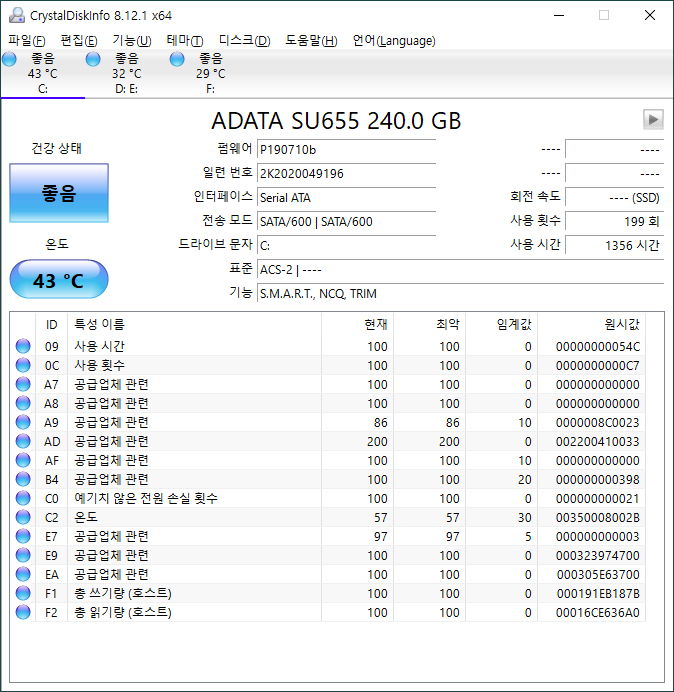Click the interface field Serial ATA
Image resolution: width=674 pixels, height=692 pixels.
point(346,197)
